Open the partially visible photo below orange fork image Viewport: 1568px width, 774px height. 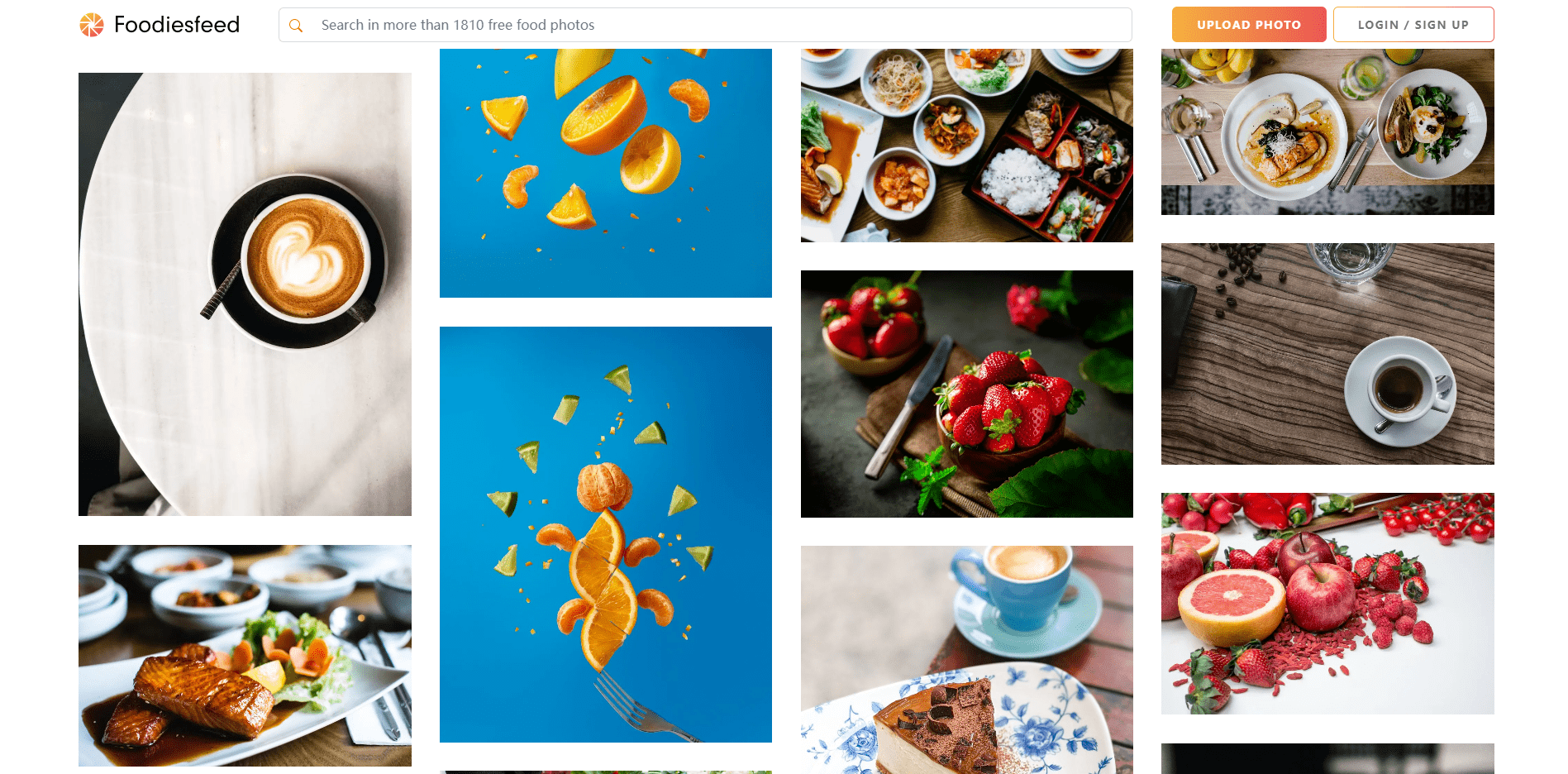606,772
